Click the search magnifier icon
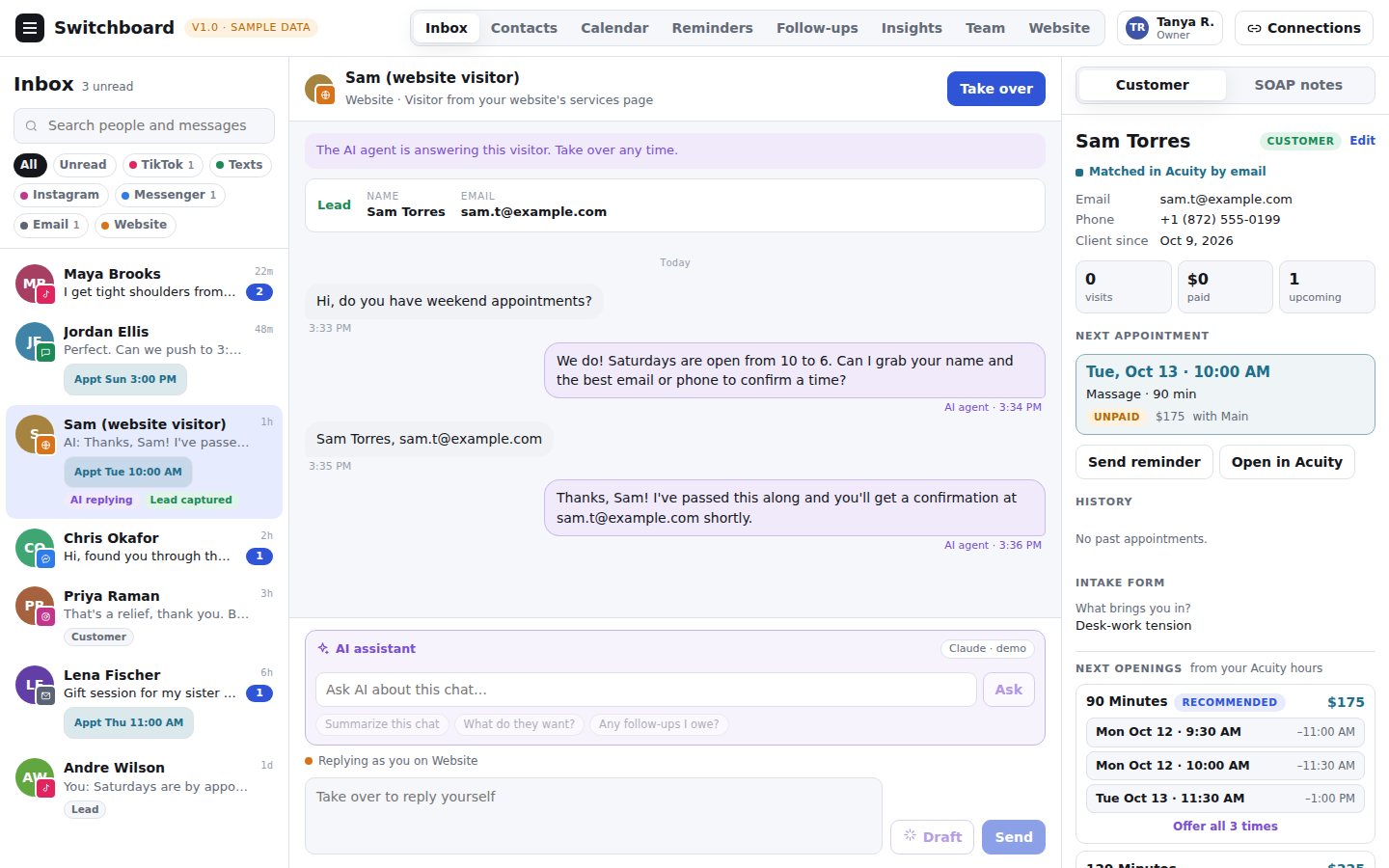 click(32, 125)
